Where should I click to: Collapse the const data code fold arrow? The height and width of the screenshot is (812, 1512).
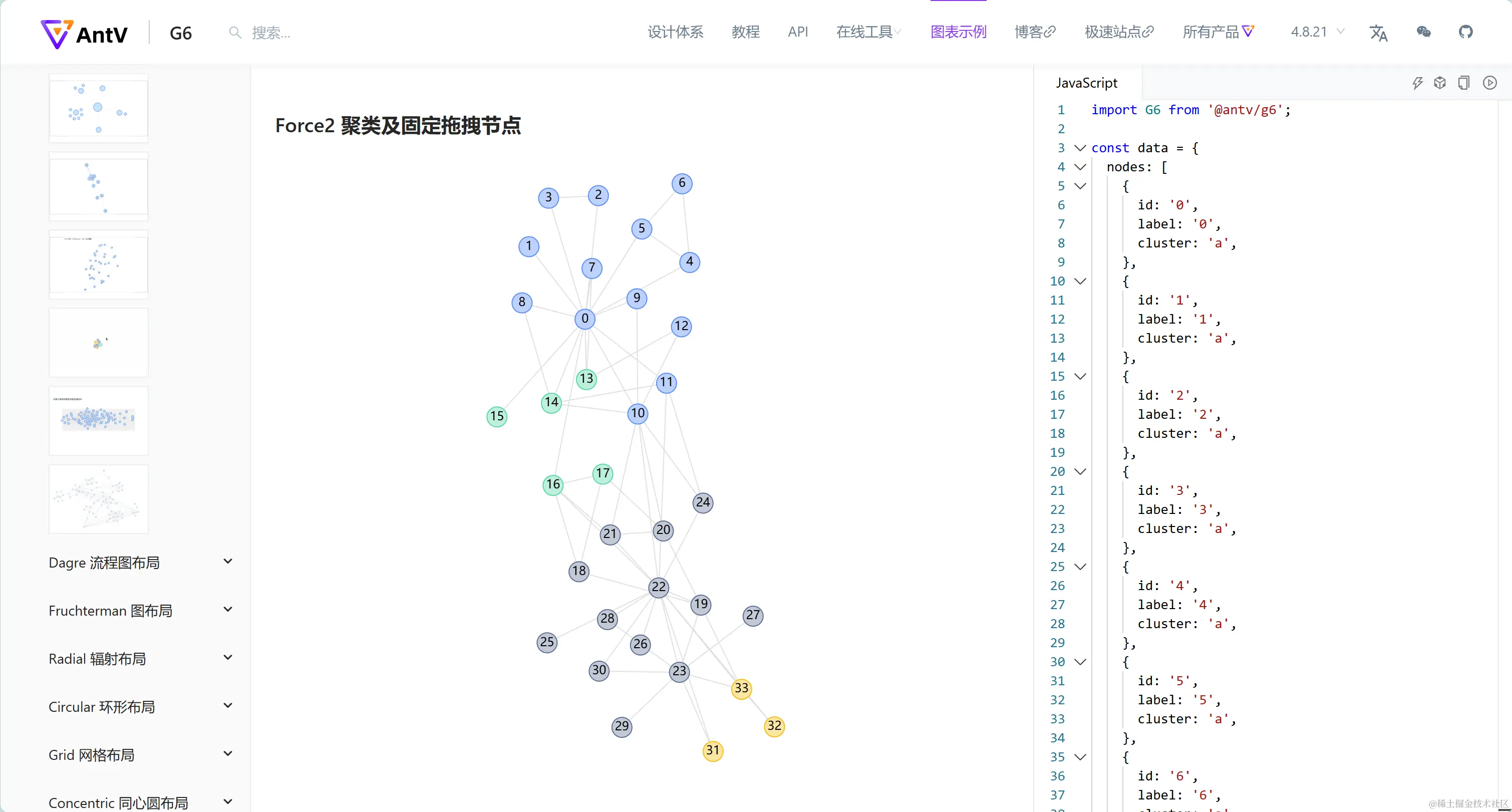pos(1080,148)
